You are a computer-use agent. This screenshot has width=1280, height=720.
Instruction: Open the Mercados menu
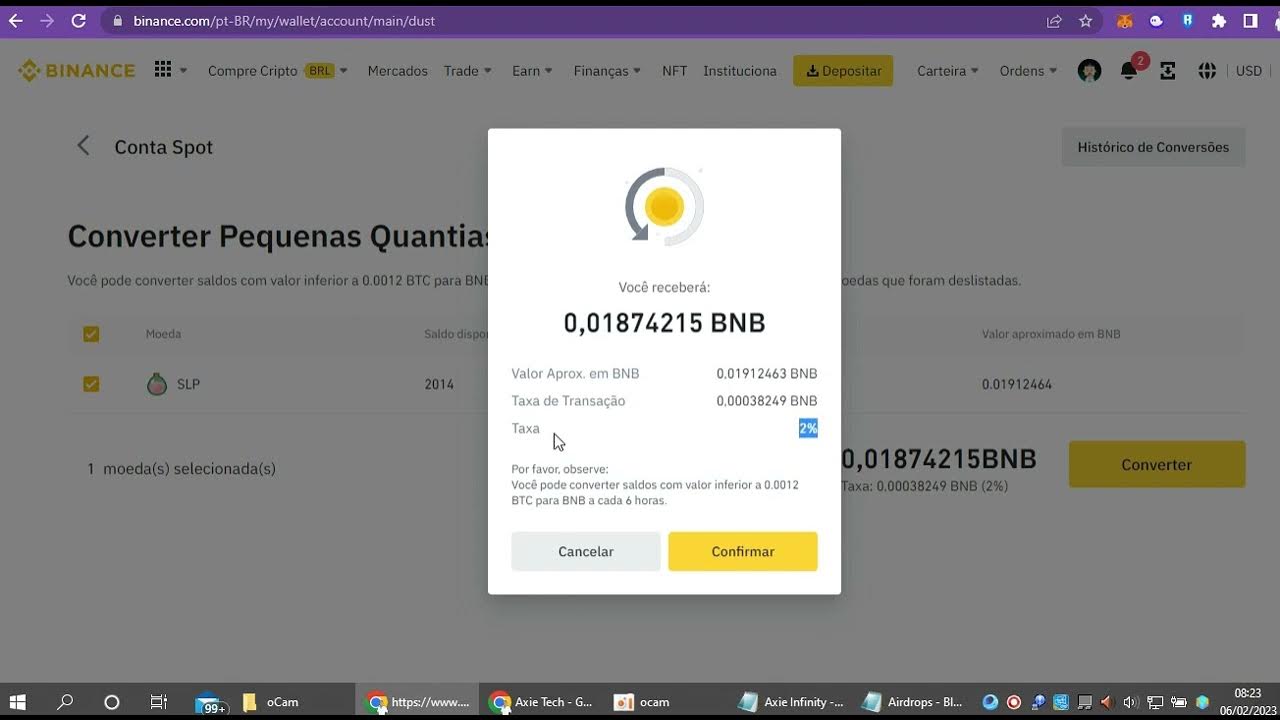click(397, 71)
